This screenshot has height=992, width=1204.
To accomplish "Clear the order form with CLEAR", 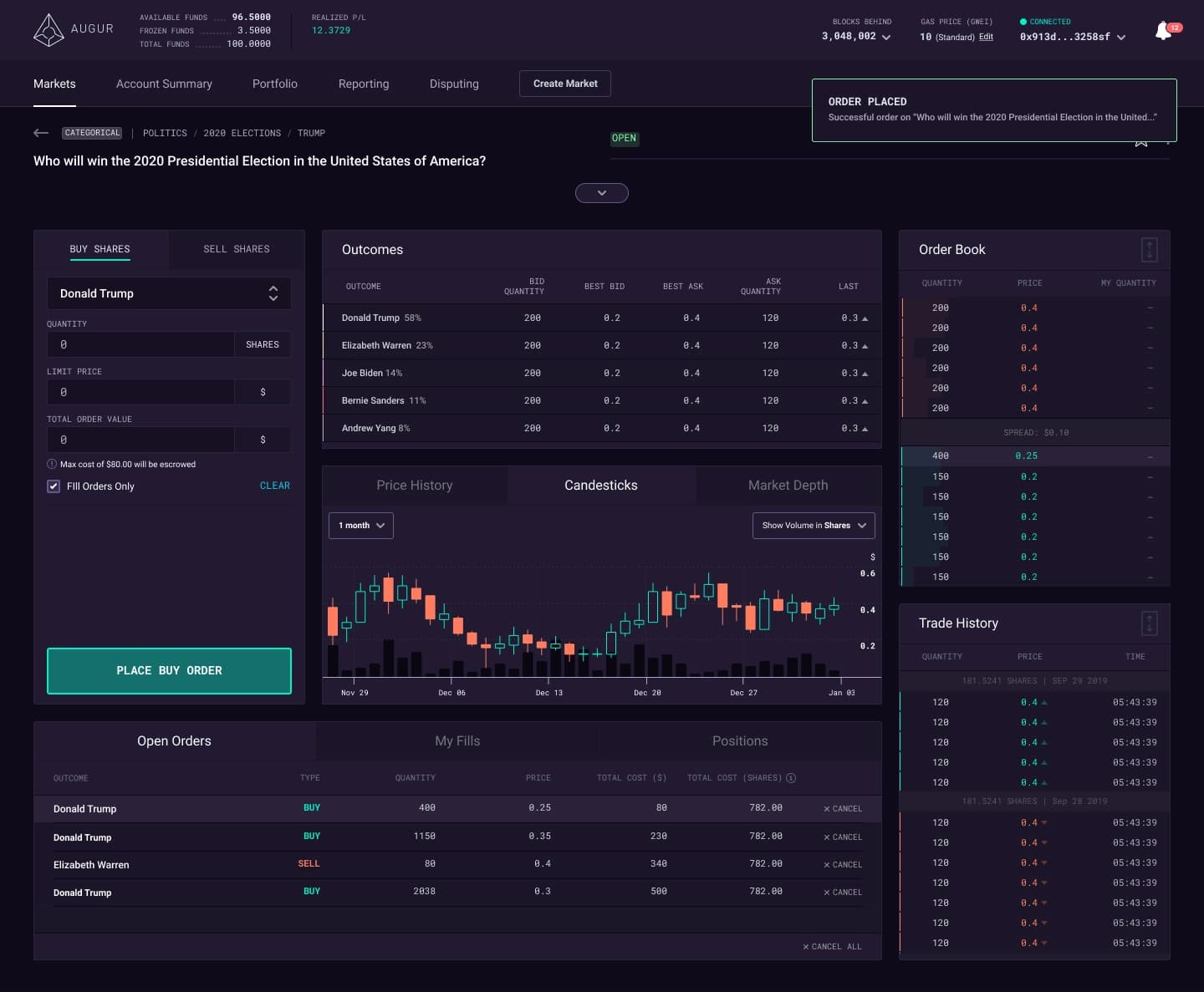I will pyautogui.click(x=275, y=486).
